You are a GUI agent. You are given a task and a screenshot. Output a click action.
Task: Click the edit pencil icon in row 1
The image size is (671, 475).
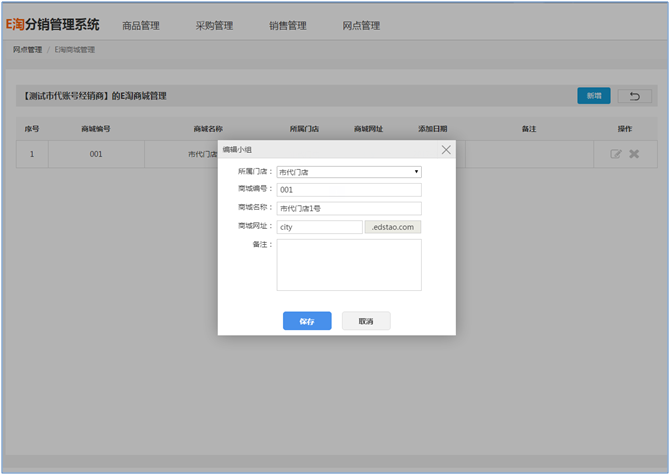(x=615, y=154)
